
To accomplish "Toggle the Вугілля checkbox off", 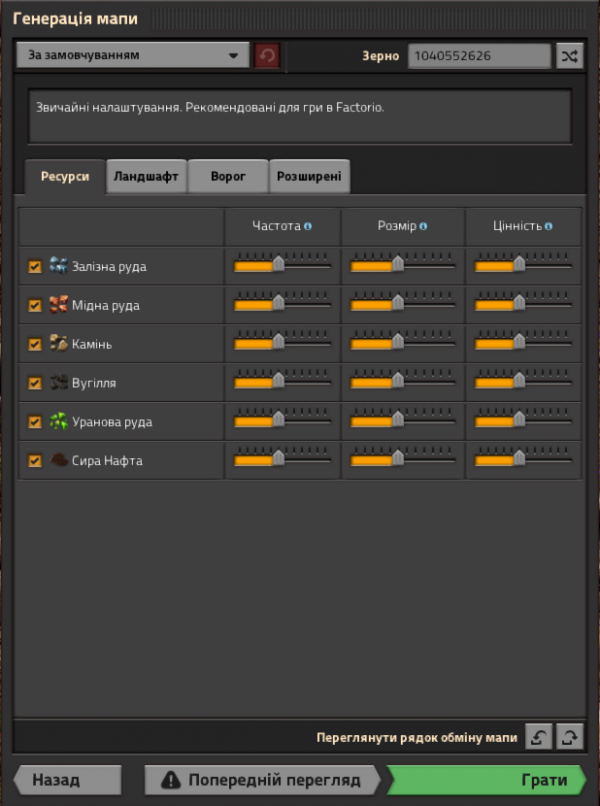I will 34,383.
